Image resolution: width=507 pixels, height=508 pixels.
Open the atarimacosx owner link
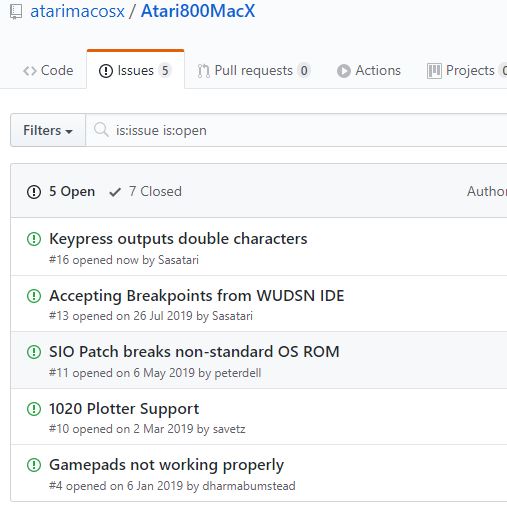pyautogui.click(x=77, y=11)
